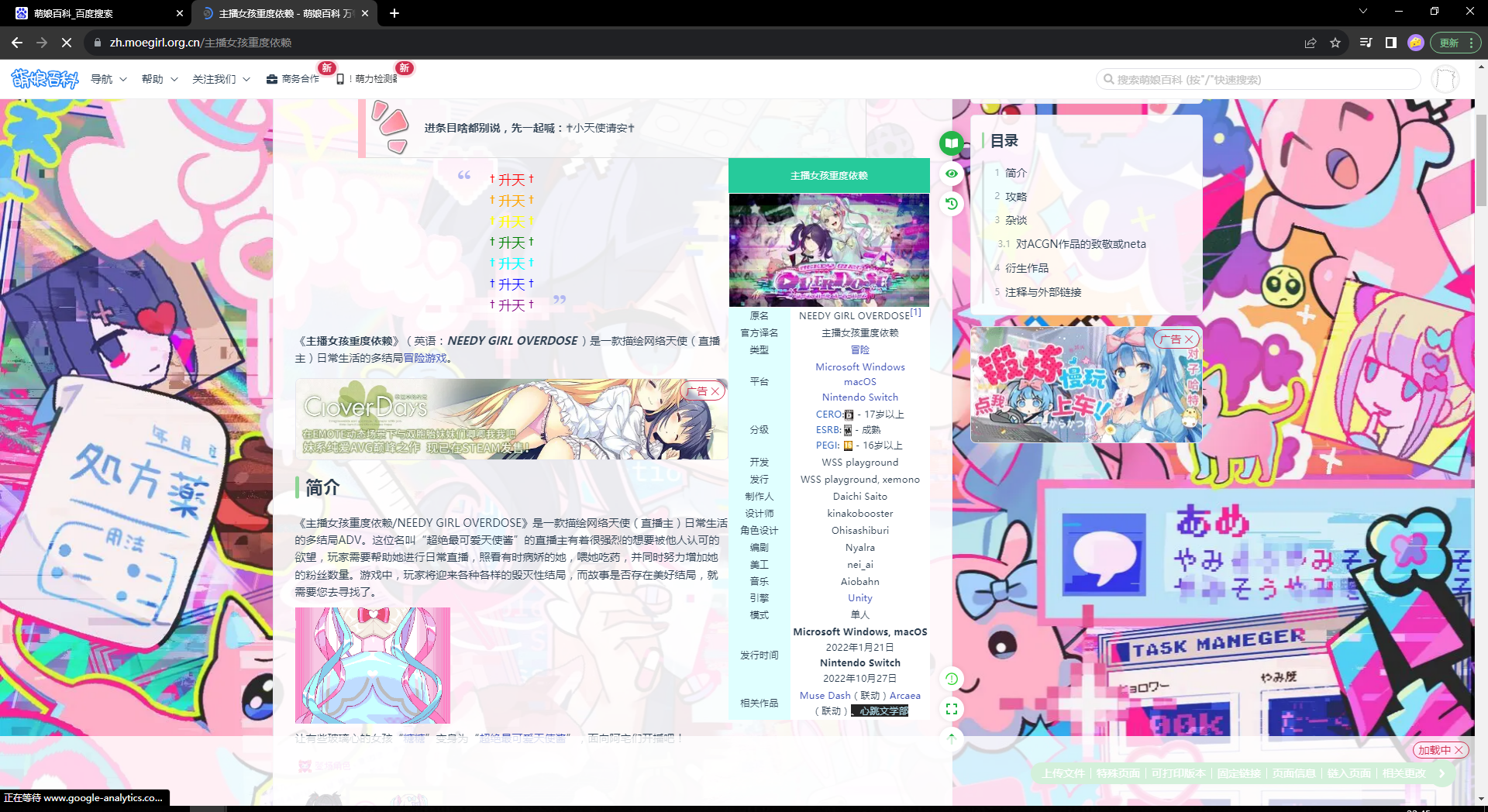Open the Muse Dash related work link

click(825, 696)
